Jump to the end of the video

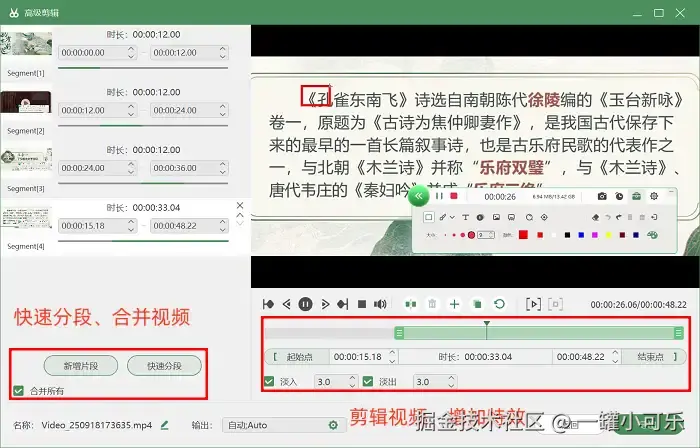click(343, 304)
